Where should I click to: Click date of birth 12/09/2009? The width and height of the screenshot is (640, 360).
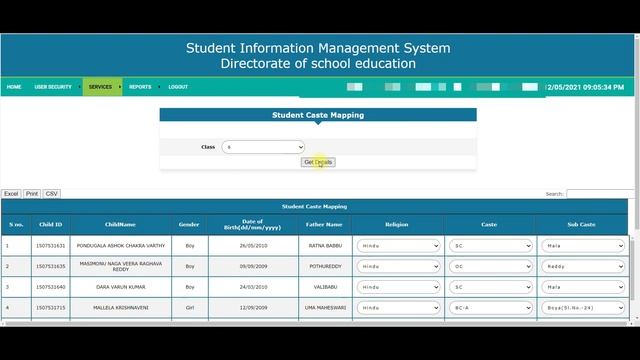(253, 308)
